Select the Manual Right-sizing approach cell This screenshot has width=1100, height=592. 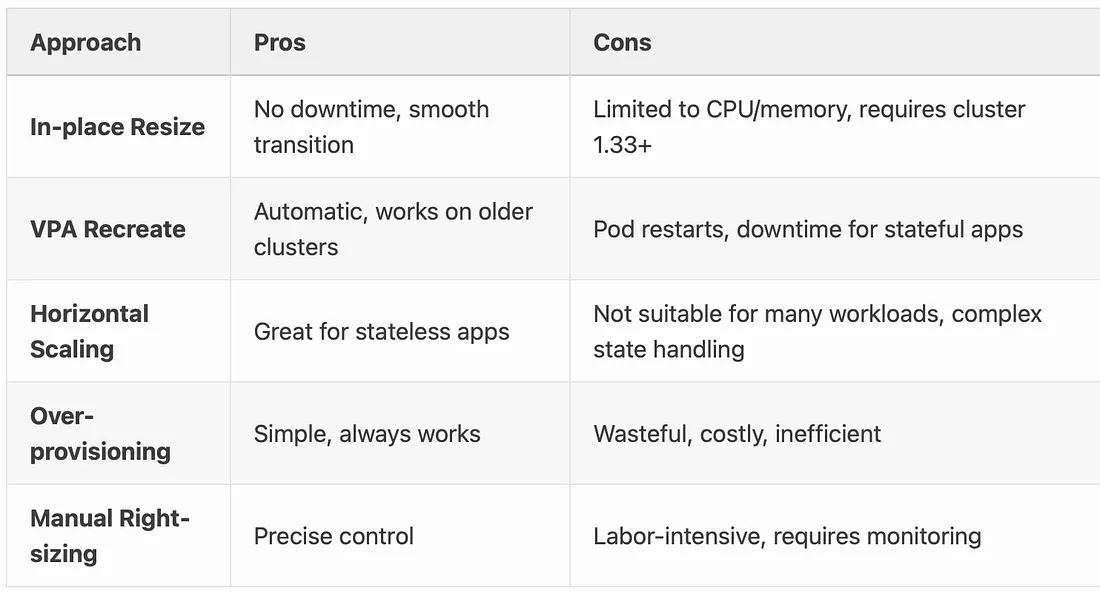coord(110,536)
